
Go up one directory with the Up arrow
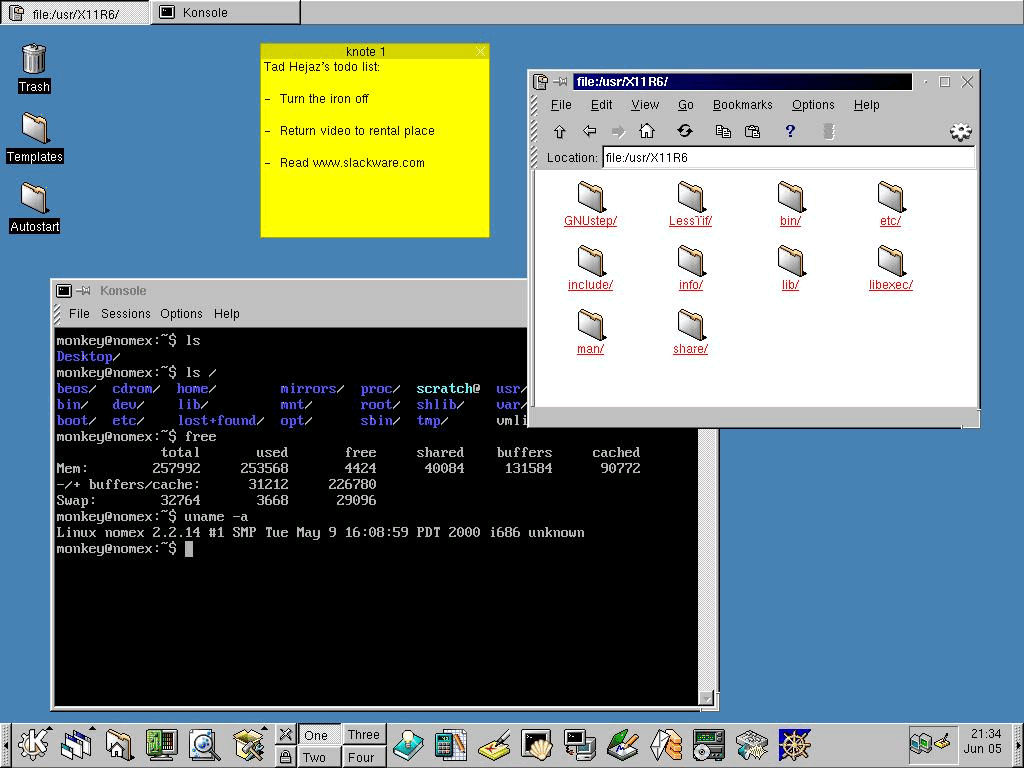(x=560, y=131)
